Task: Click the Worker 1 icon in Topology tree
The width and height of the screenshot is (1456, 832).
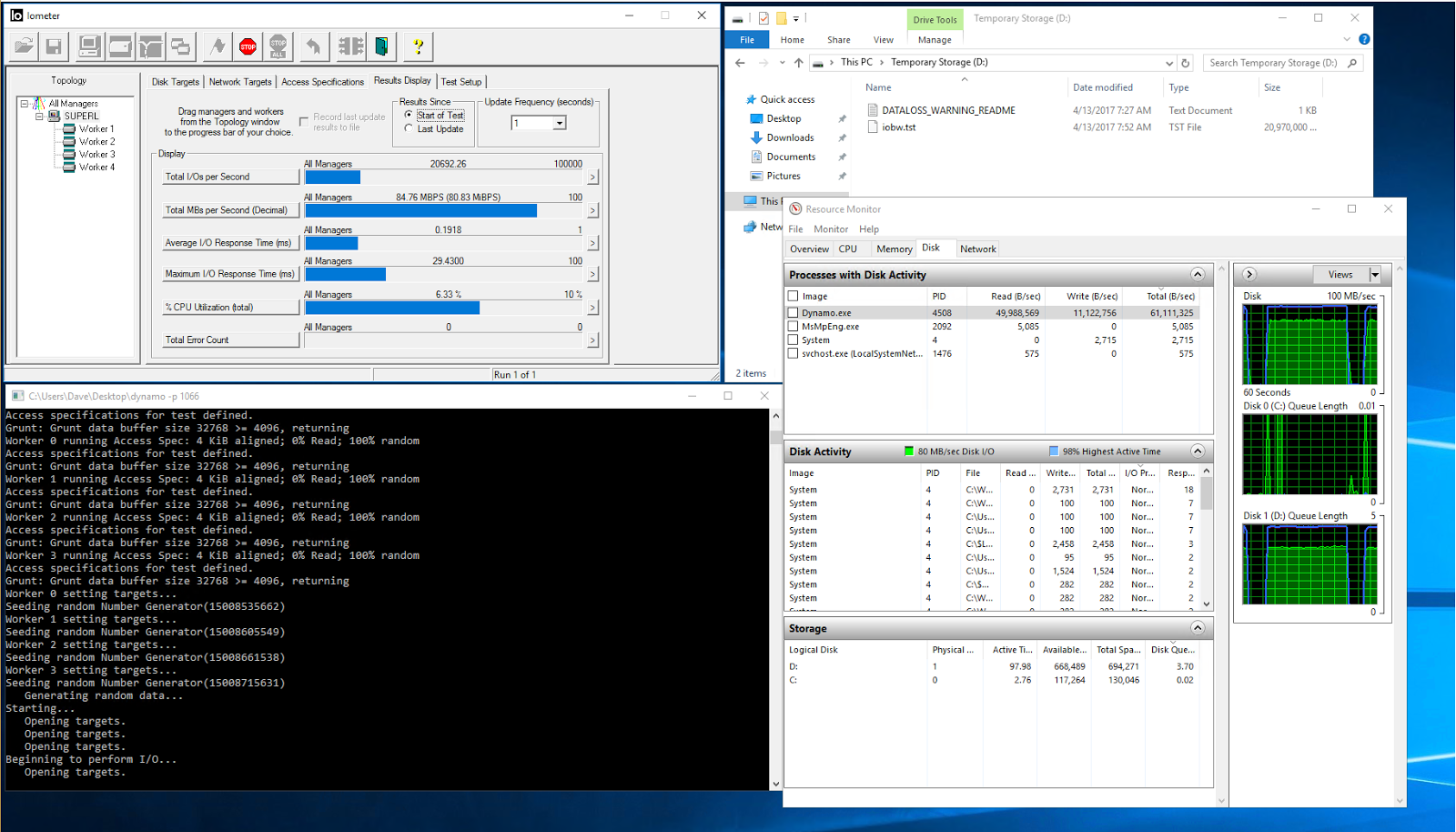Action: click(69, 129)
